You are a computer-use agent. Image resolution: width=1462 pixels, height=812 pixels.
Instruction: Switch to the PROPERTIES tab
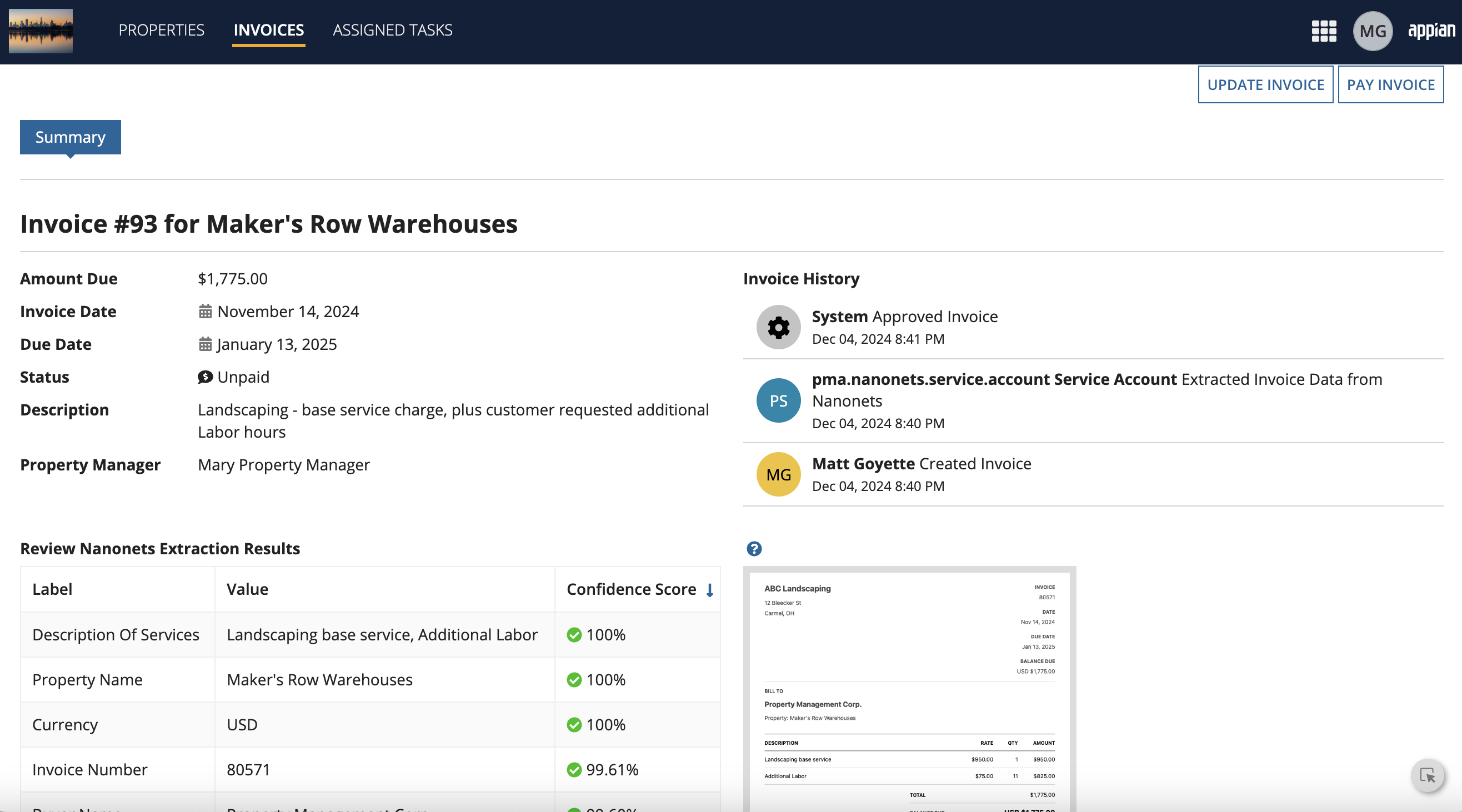pos(161,29)
